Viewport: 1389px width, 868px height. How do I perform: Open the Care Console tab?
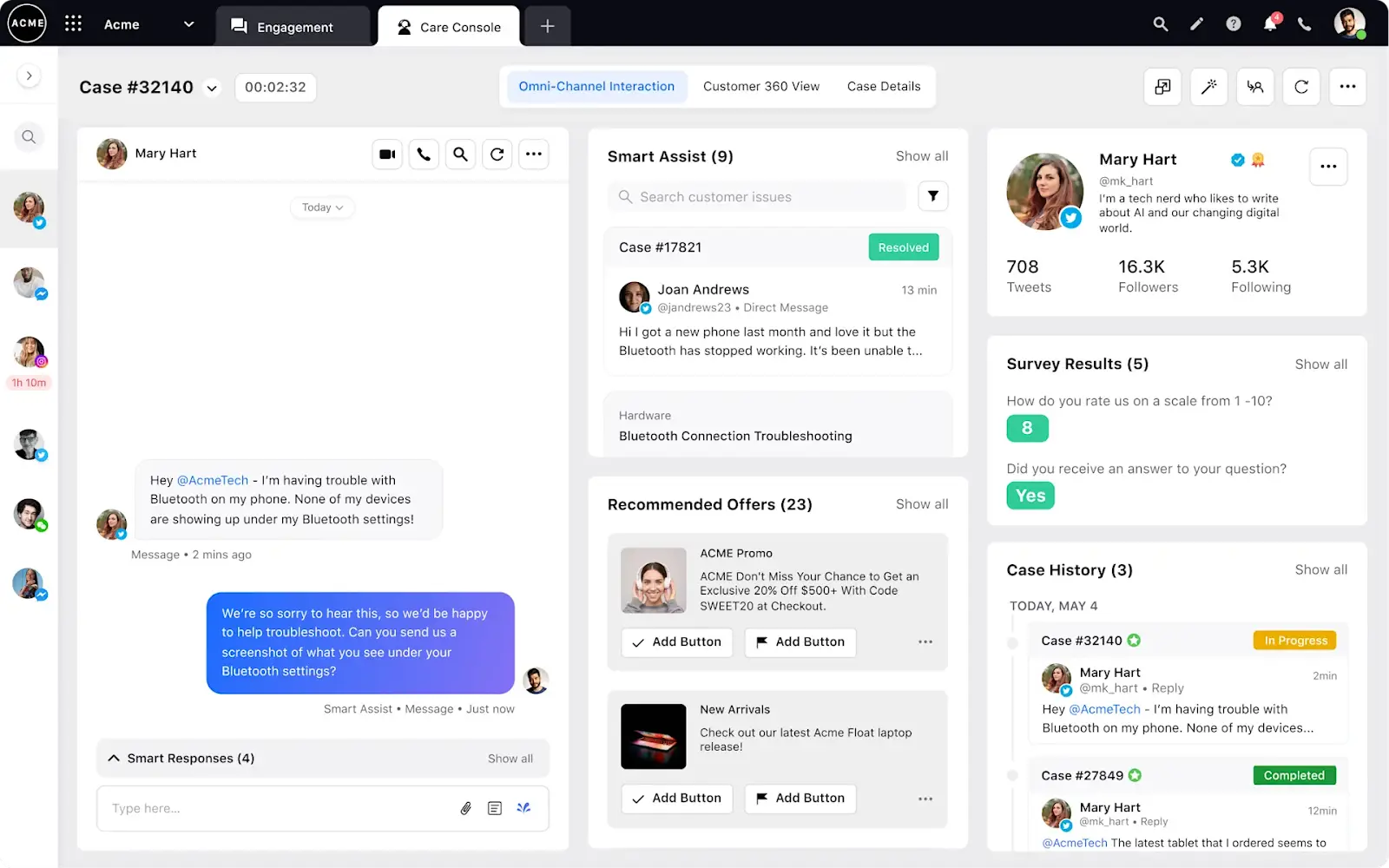click(448, 26)
